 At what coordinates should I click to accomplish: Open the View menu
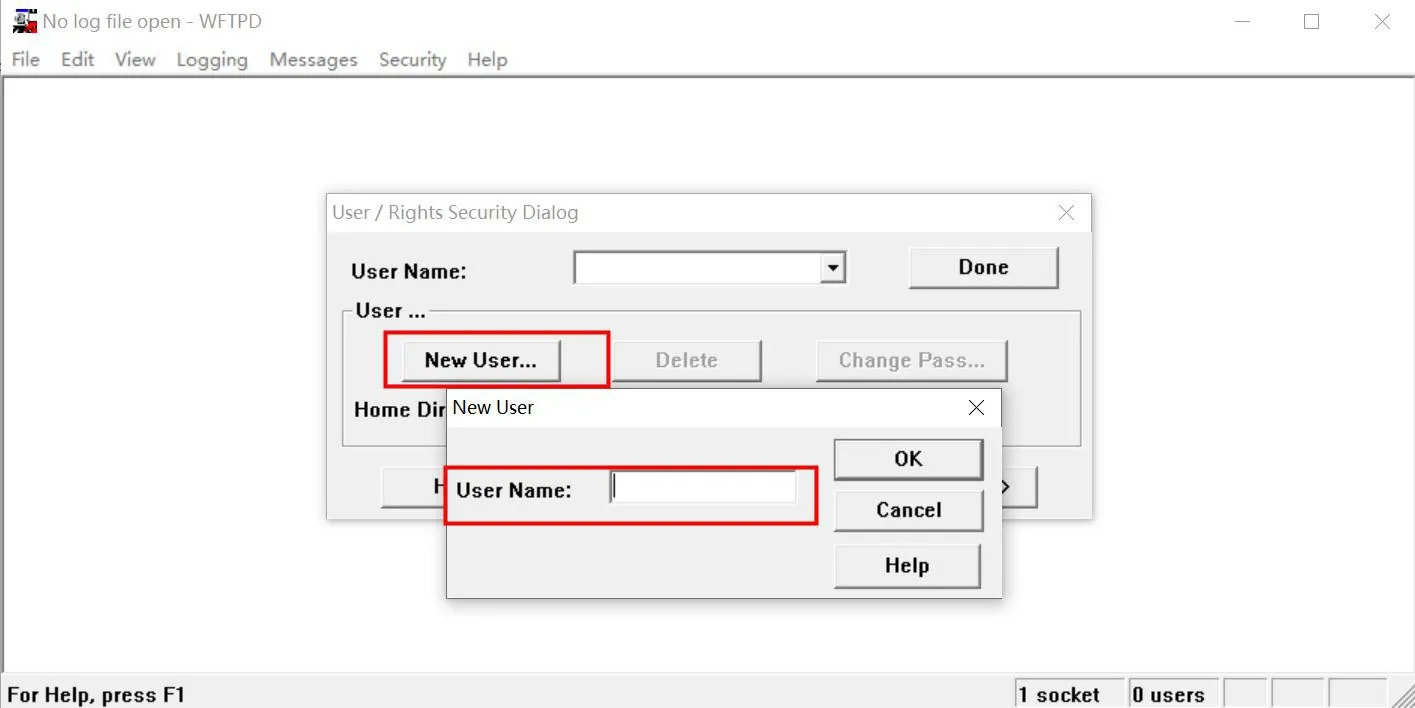tap(134, 59)
